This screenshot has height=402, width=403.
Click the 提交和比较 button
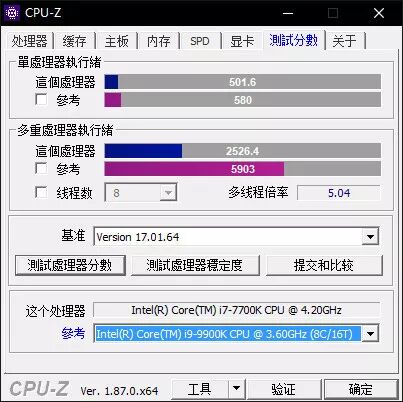(324, 265)
